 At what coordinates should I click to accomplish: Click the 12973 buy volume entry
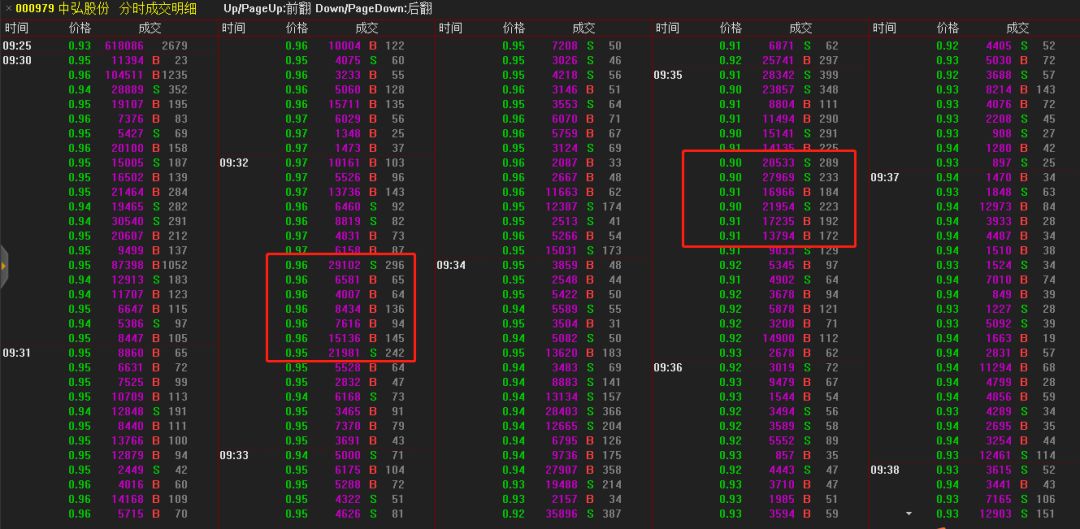click(x=995, y=207)
